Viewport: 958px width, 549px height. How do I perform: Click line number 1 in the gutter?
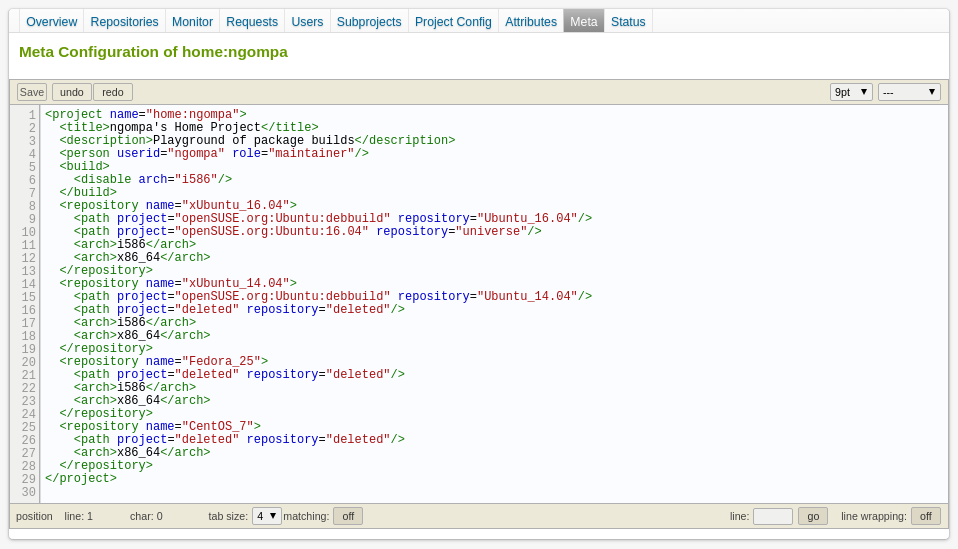coord(32,115)
